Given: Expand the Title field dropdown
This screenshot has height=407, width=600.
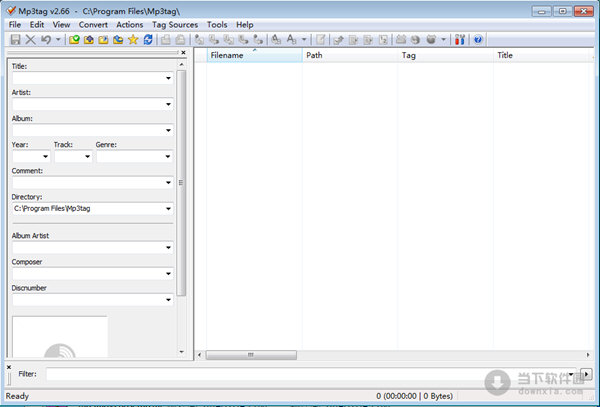Looking at the screenshot, I should [x=168, y=78].
